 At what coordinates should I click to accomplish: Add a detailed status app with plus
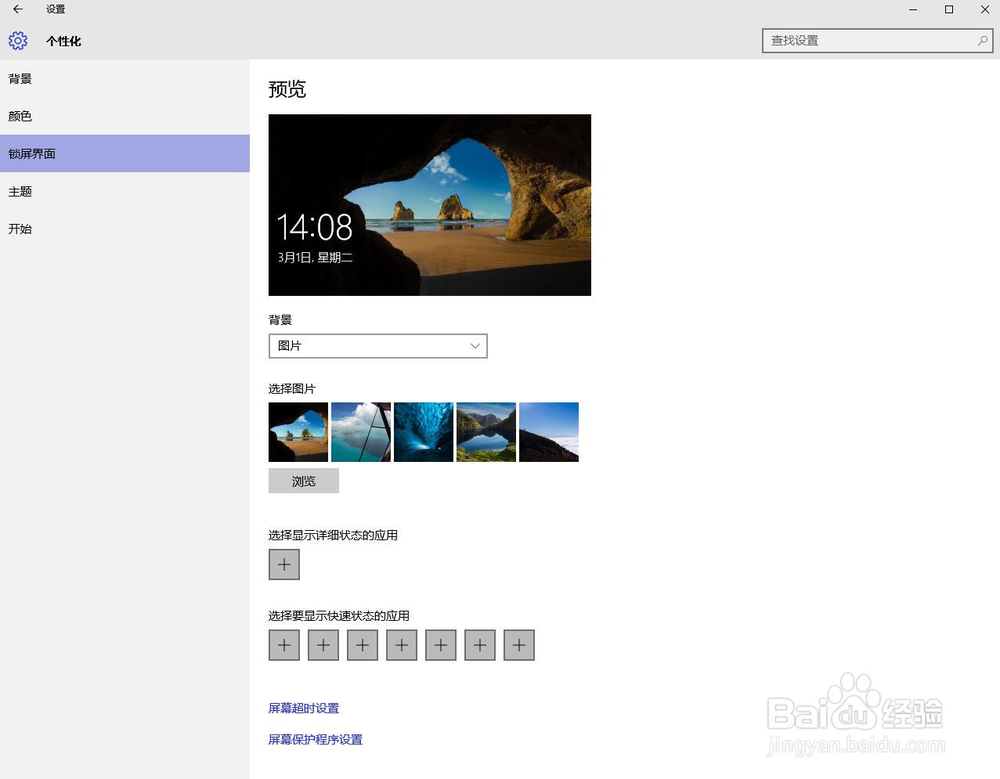[x=284, y=565]
